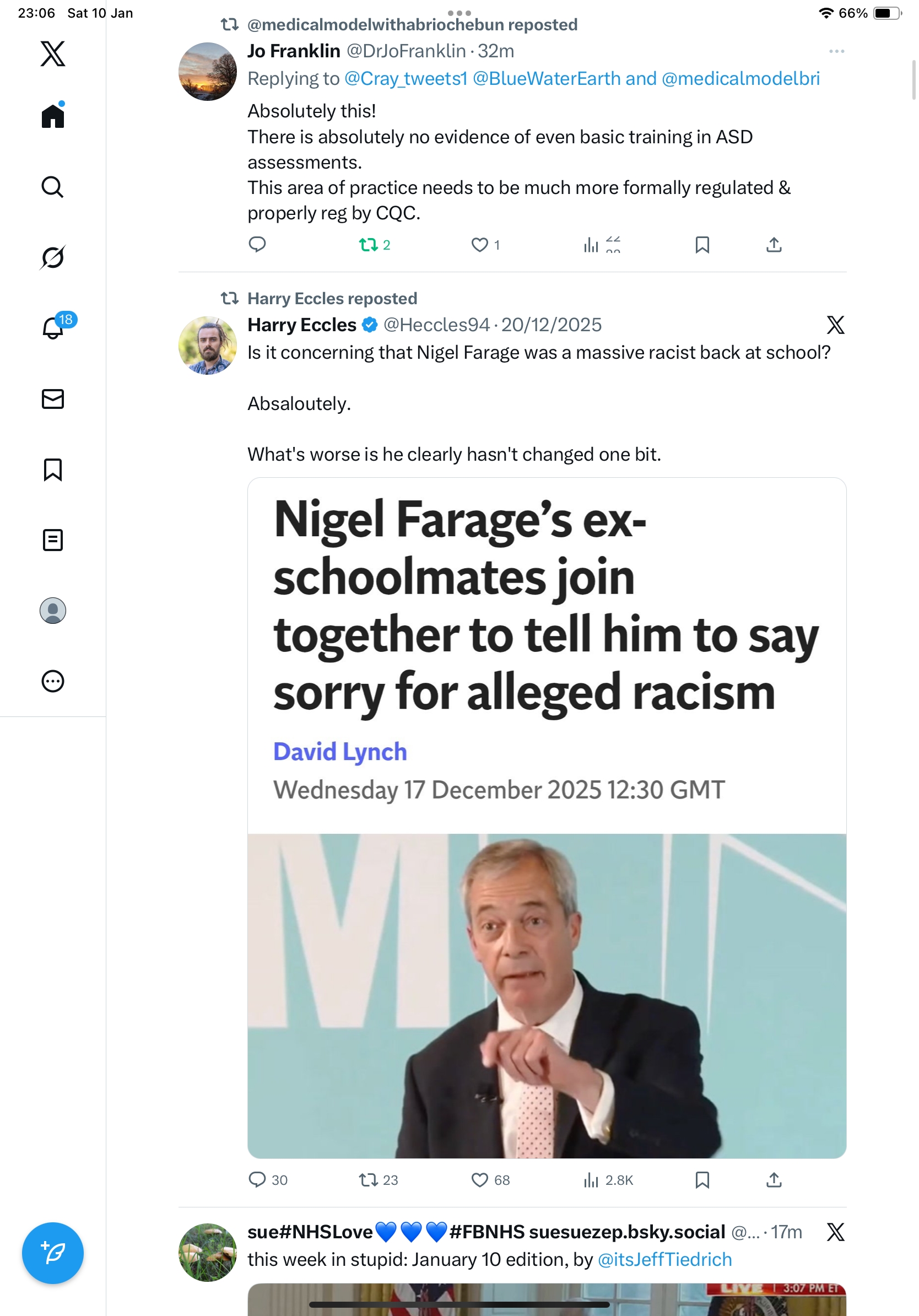Open the Grok icon in the sidebar
This screenshot has height=1316, width=919.
pos(53,257)
